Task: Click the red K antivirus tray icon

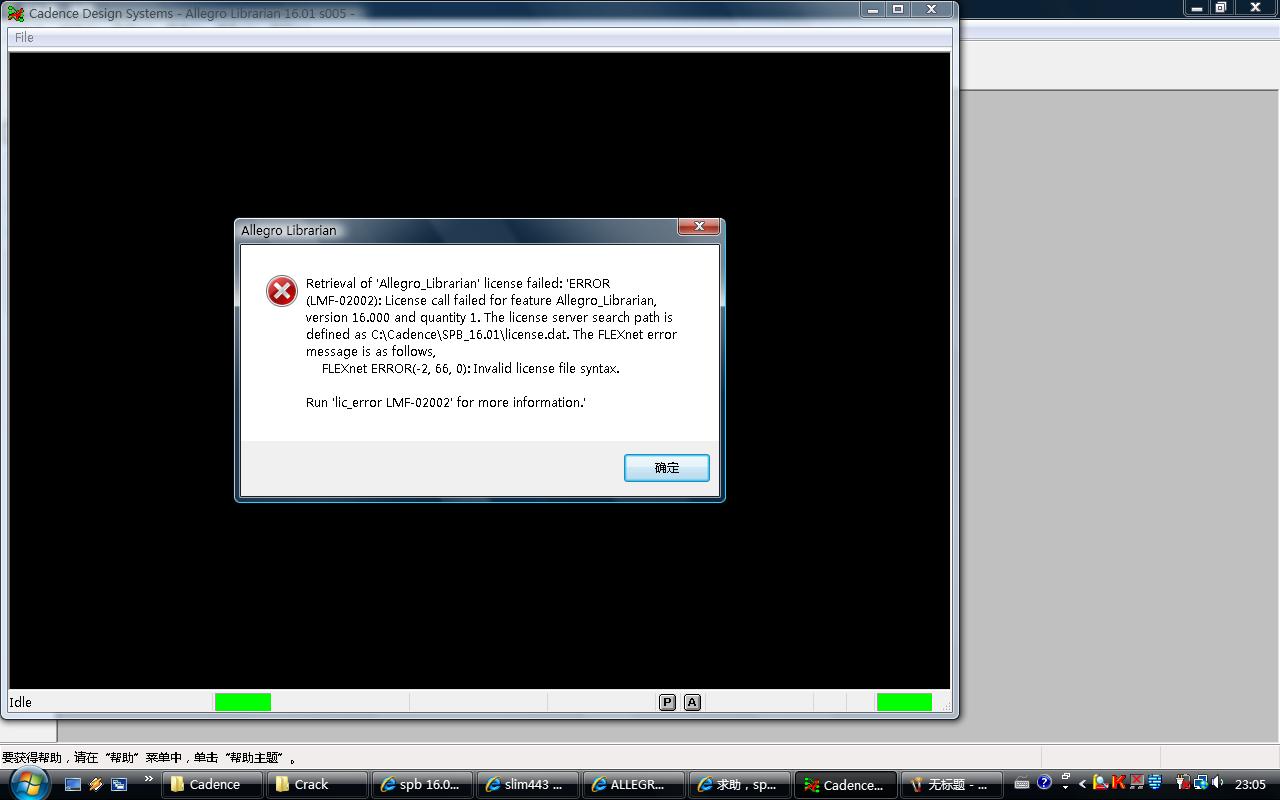Action: tap(1118, 783)
